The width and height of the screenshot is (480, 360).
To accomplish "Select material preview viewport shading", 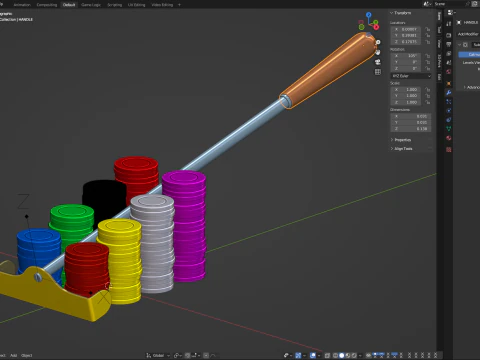I will coord(348,355).
